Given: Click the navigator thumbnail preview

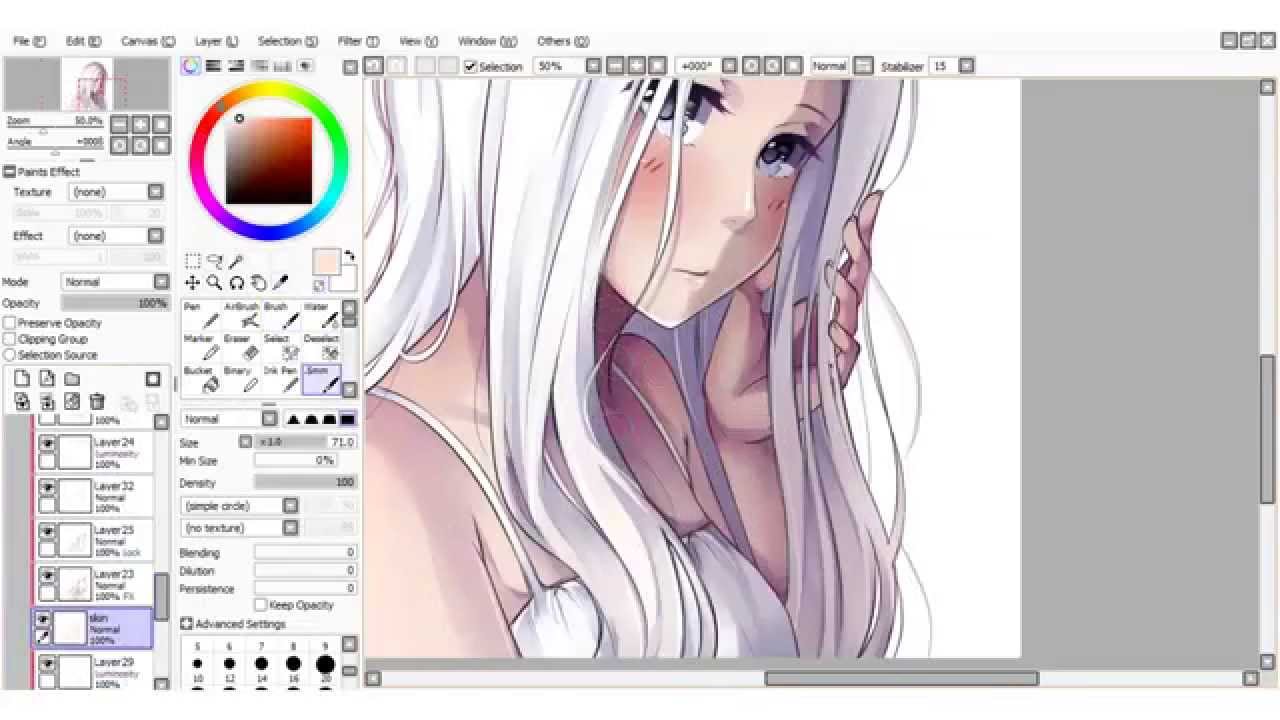Looking at the screenshot, I should pos(87,84).
